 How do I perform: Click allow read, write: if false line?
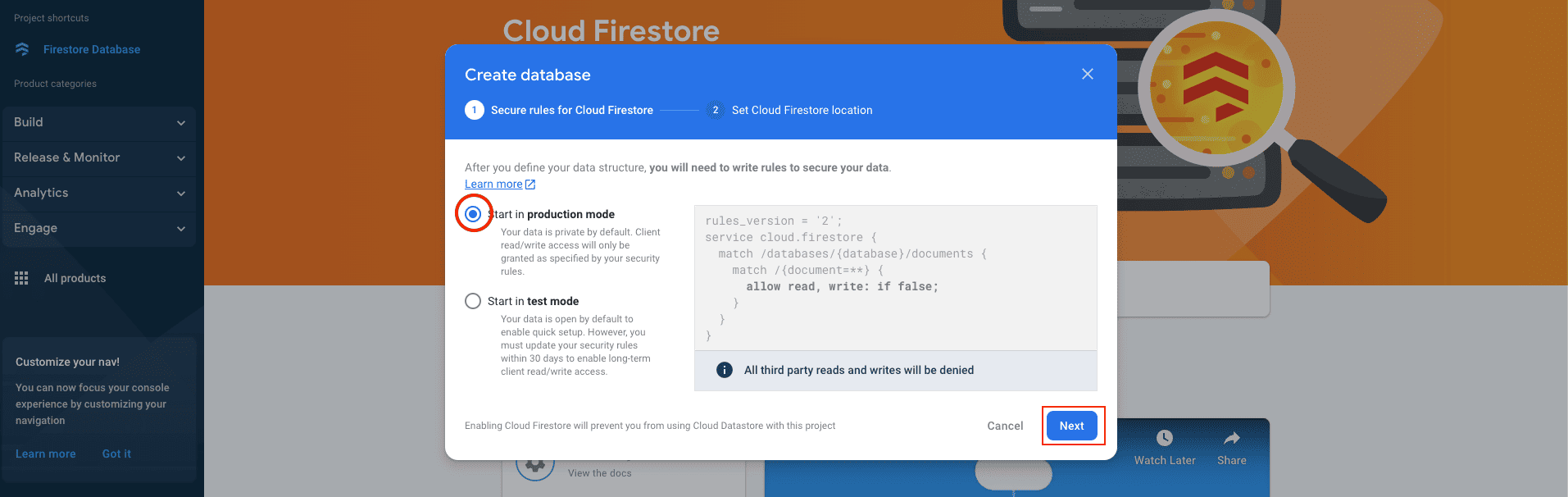[842, 286]
